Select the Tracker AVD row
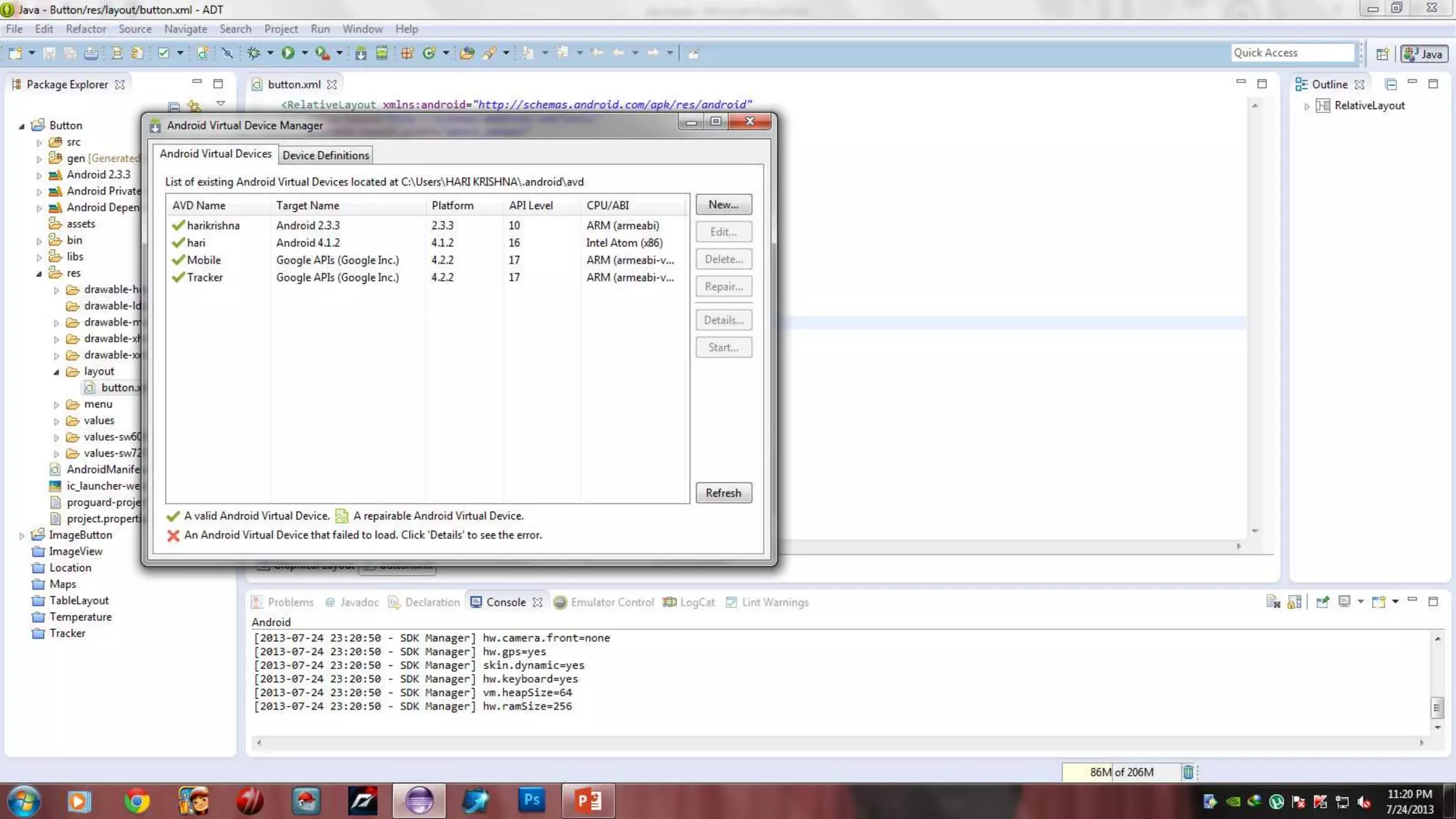This screenshot has height=819, width=1456. pos(205,277)
